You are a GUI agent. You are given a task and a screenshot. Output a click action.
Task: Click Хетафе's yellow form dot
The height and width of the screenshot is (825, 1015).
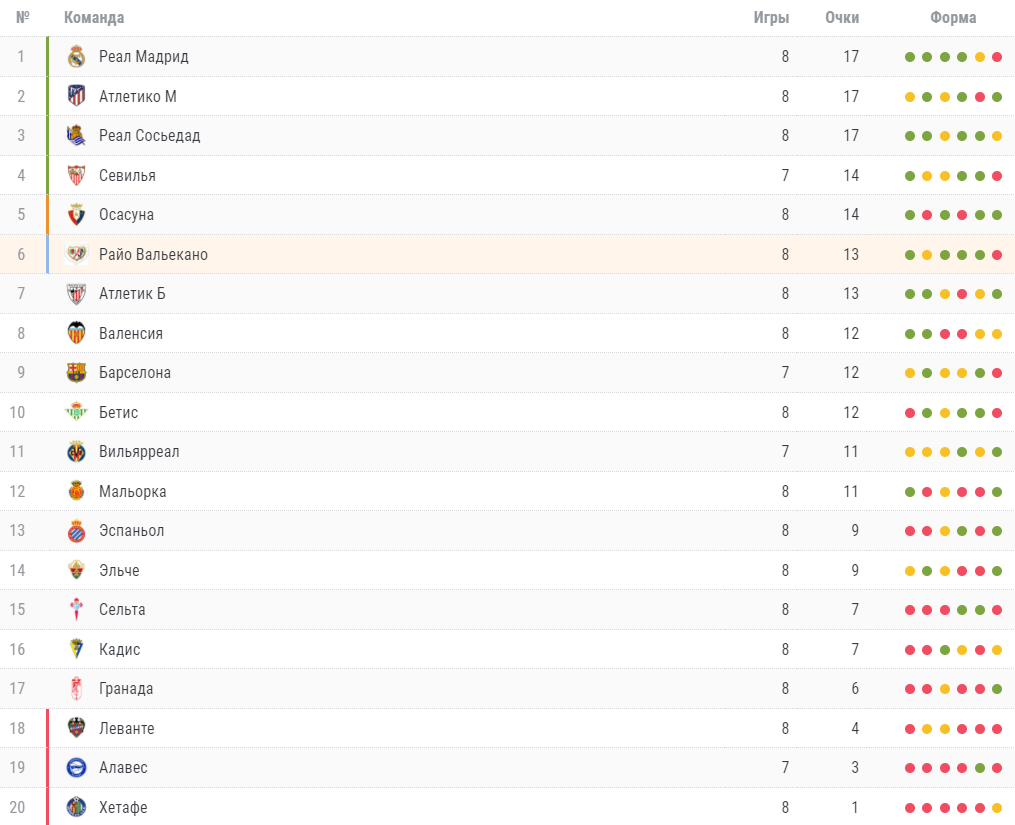coord(997,808)
